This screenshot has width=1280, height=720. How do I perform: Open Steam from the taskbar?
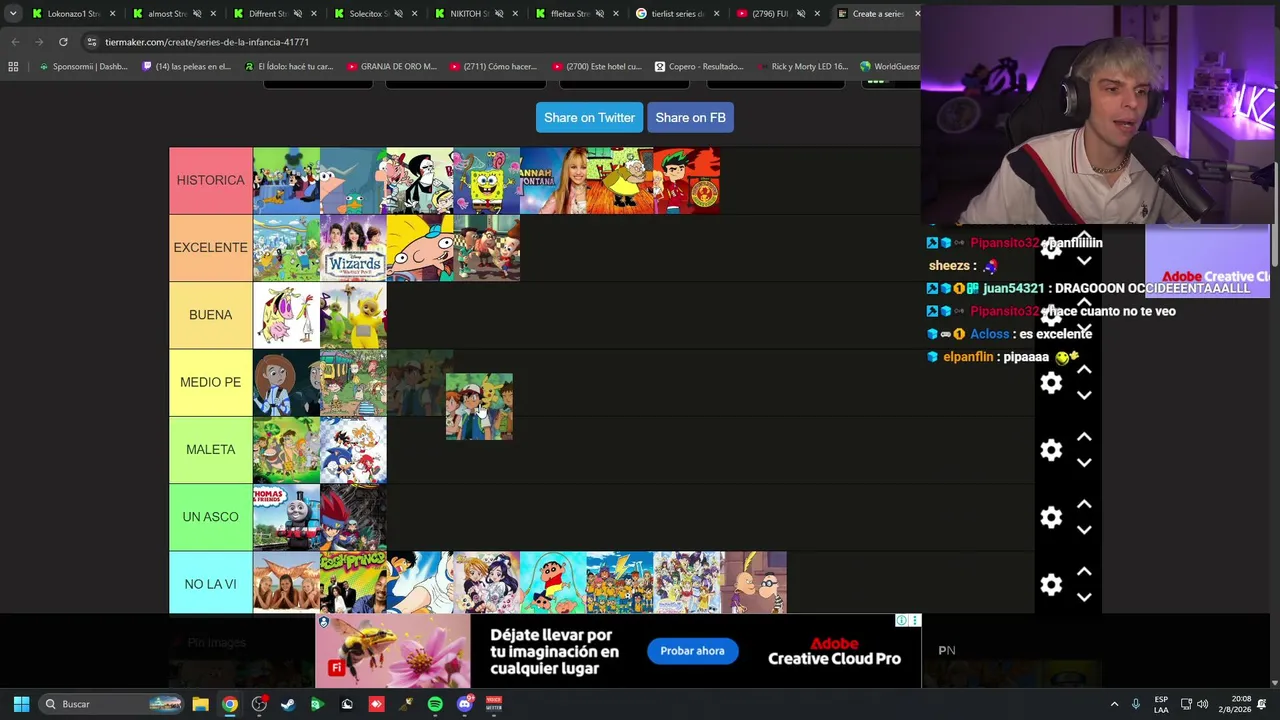coord(288,704)
